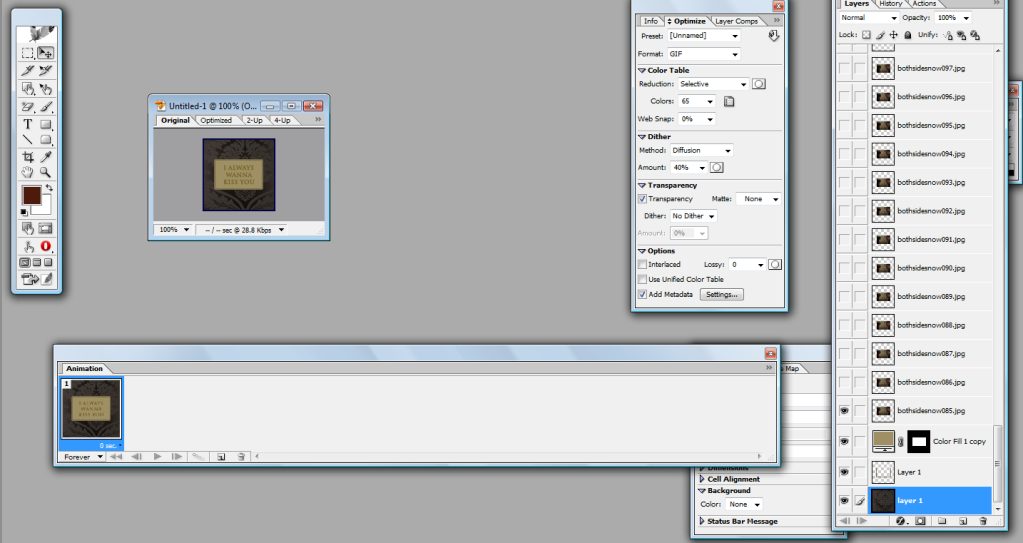Image resolution: width=1023 pixels, height=543 pixels.
Task: Switch to the 4-Up view tab
Action: [x=282, y=121]
